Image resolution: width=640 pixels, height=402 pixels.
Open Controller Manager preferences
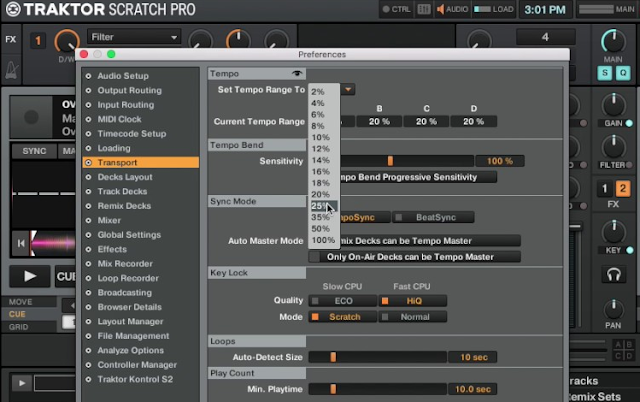(x=140, y=365)
